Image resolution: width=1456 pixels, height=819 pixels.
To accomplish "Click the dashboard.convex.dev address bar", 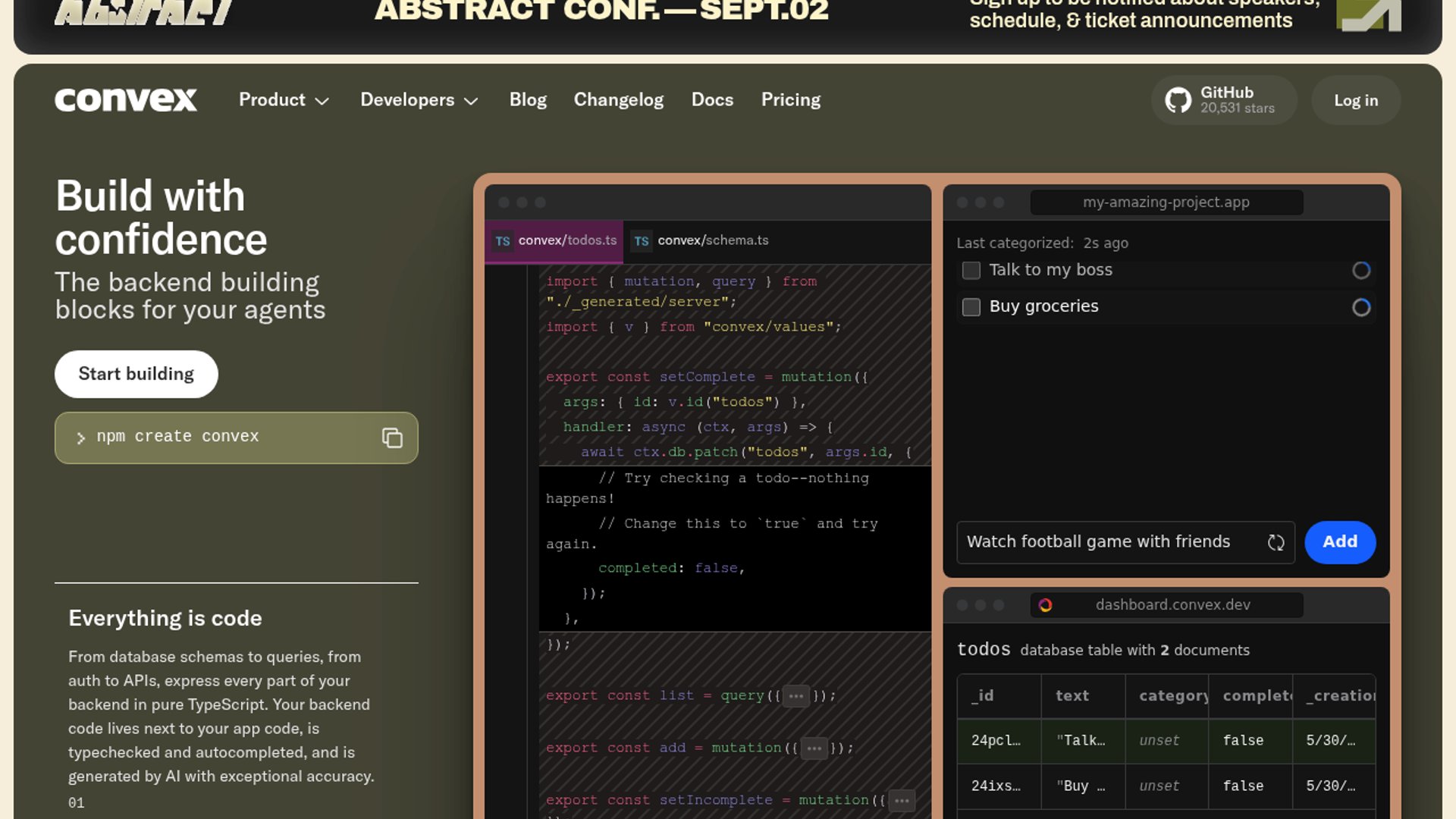I will point(1166,605).
